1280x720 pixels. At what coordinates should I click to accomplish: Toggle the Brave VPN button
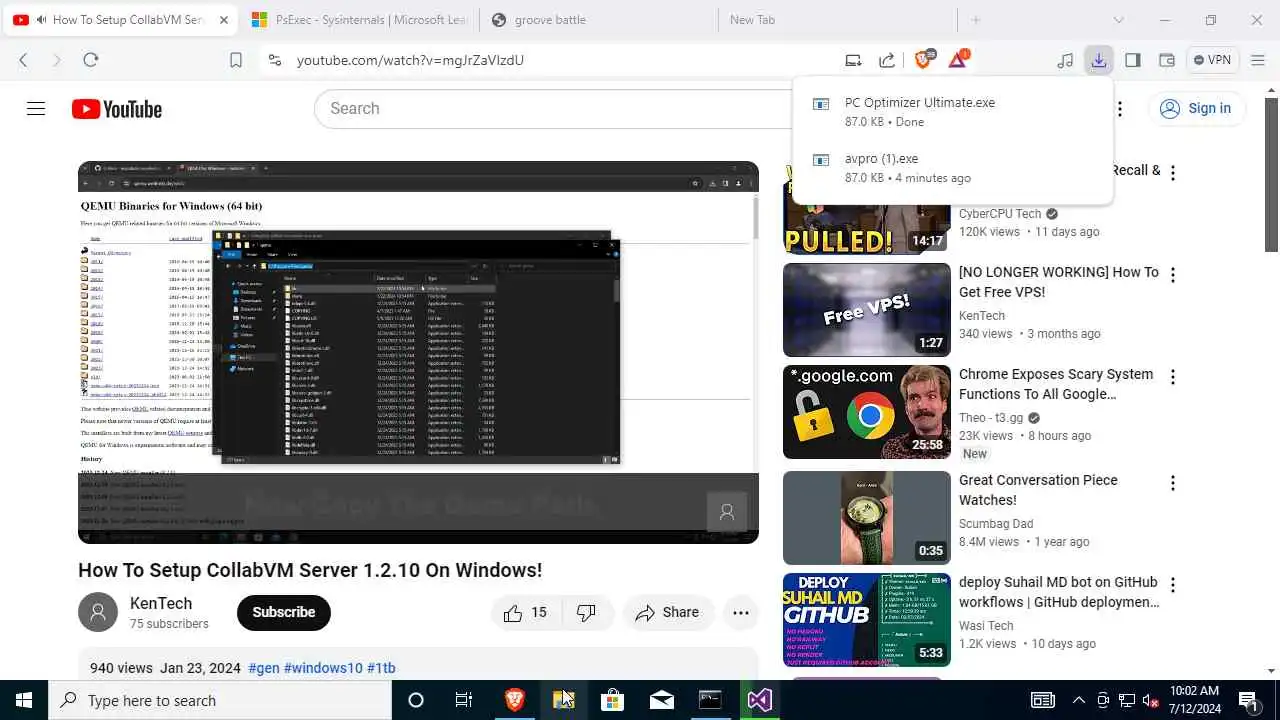(x=1212, y=60)
